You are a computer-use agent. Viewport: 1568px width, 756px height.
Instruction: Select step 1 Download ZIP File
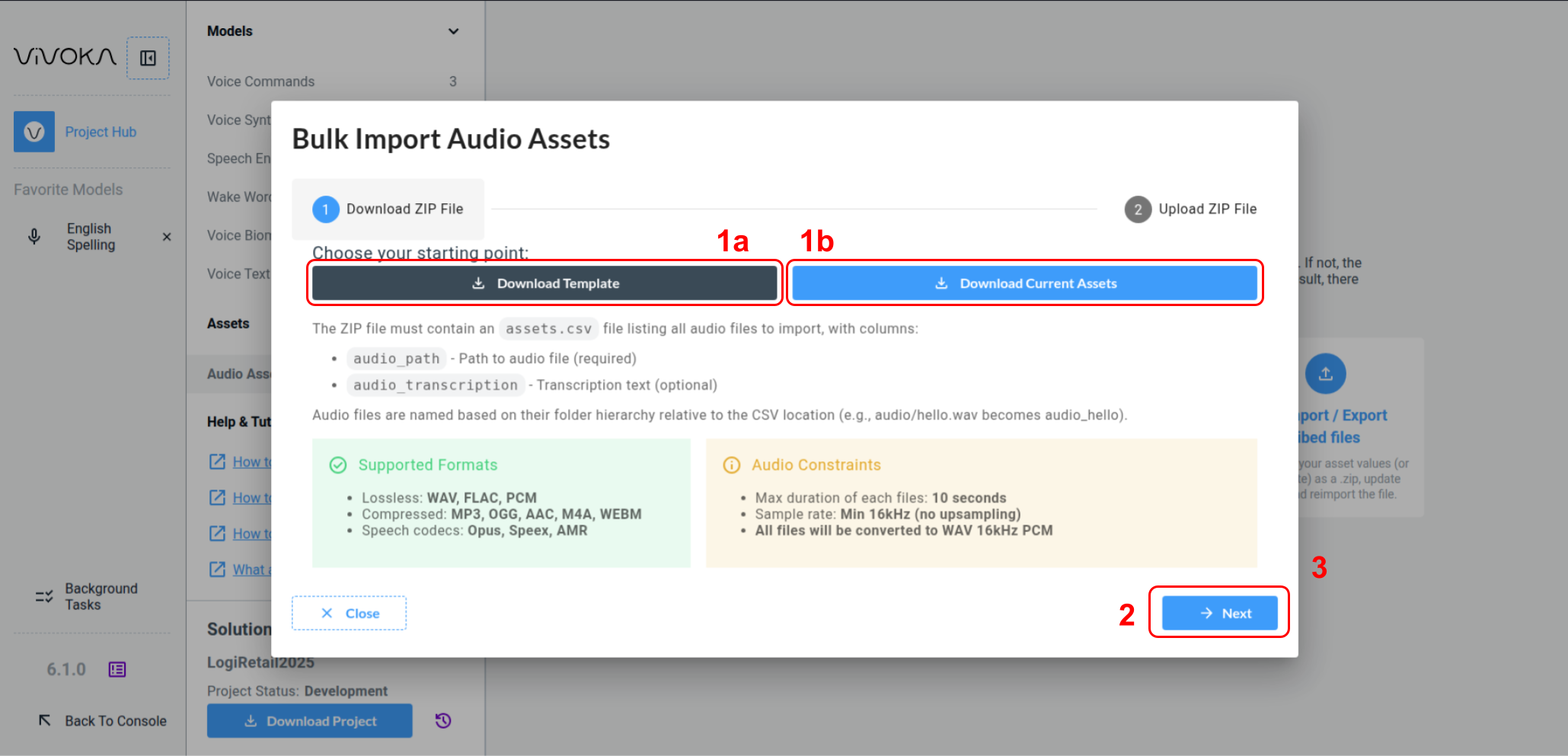(388, 209)
